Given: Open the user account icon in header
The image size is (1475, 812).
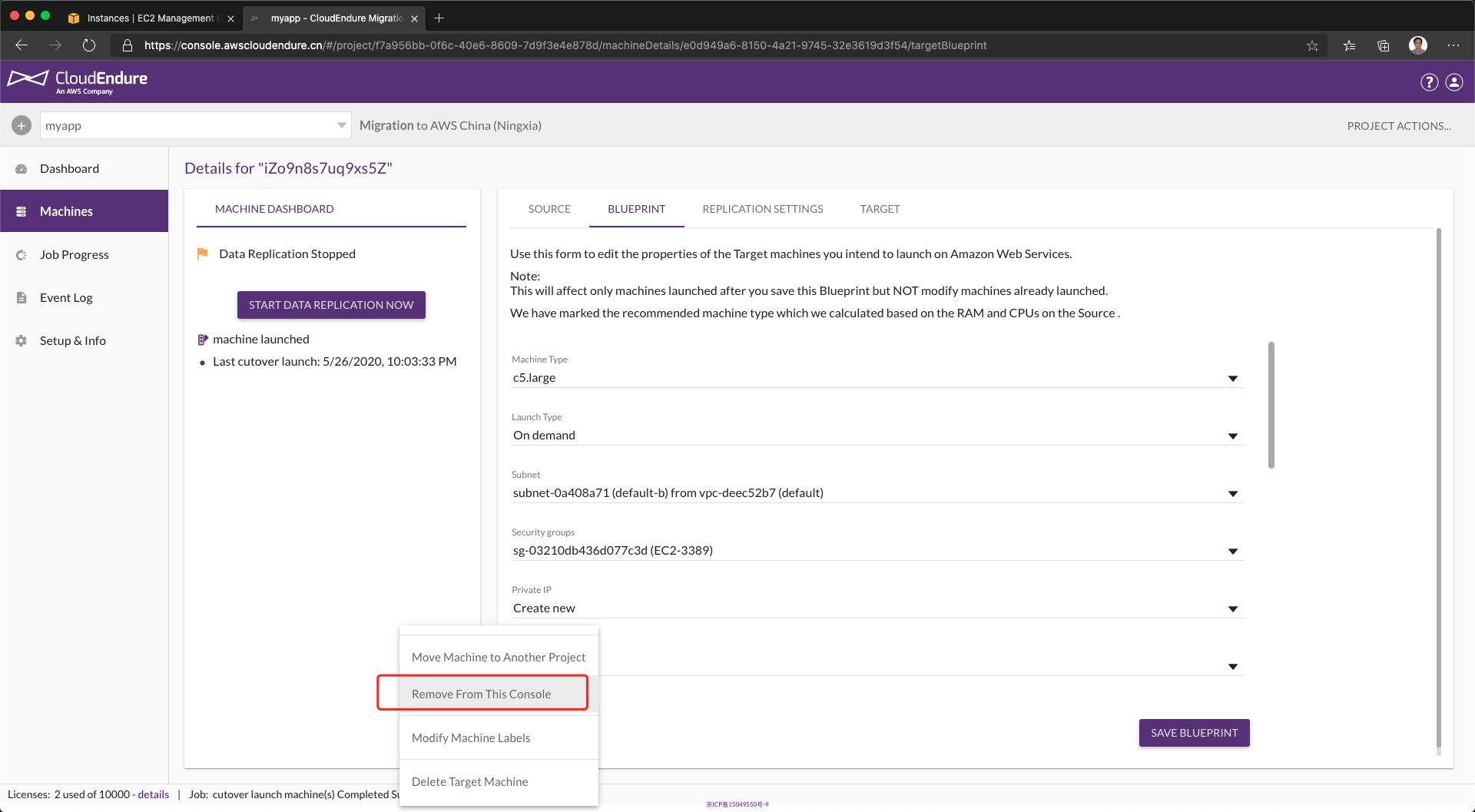Looking at the screenshot, I should click(x=1454, y=82).
